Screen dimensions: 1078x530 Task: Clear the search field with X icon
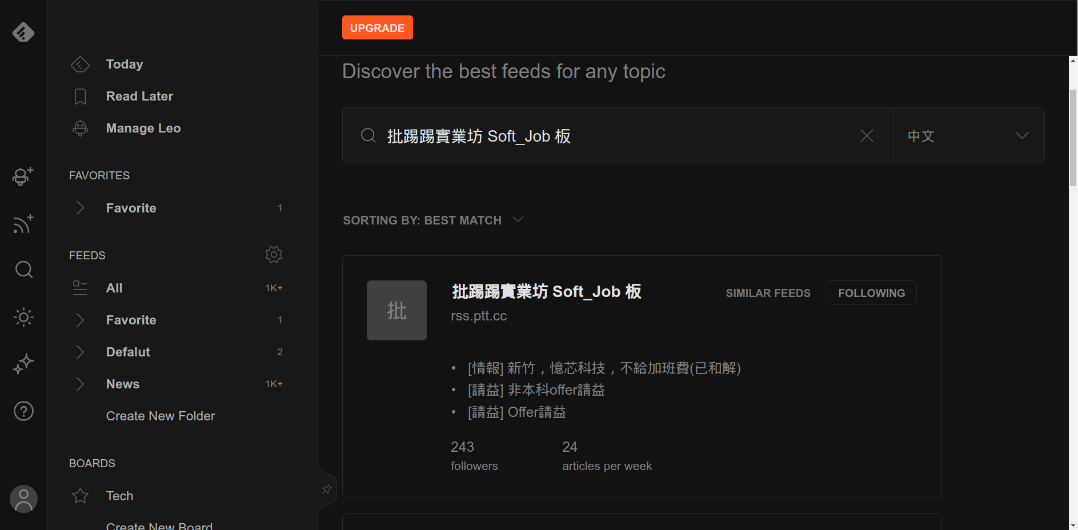[867, 136]
